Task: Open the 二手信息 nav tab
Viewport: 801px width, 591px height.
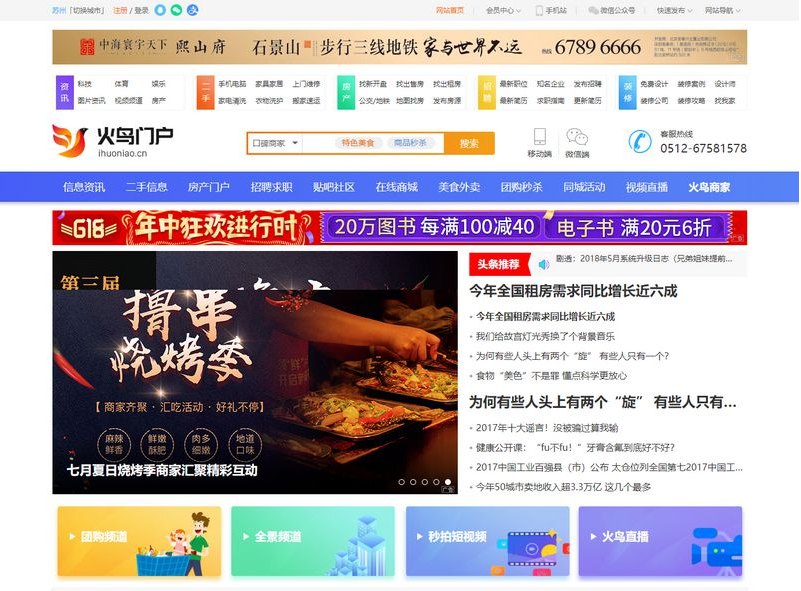Action: 147,187
